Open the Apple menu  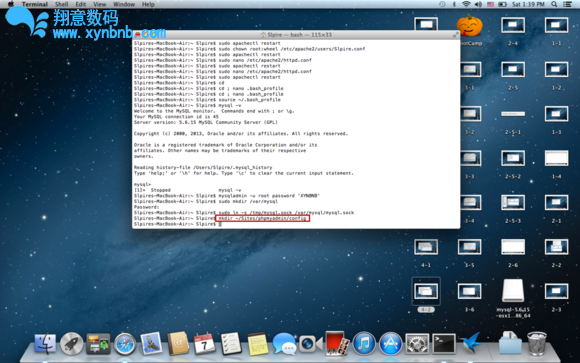(11, 4)
